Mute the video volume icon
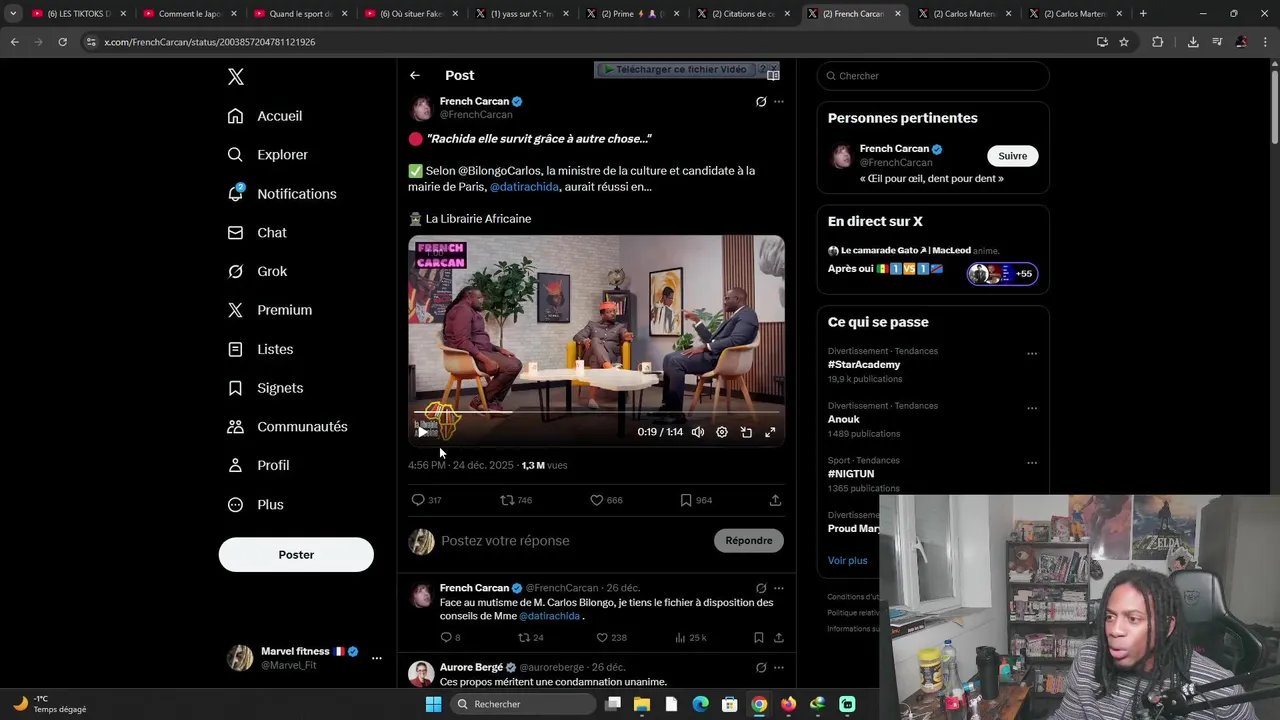Image resolution: width=1280 pixels, height=720 pixels. pos(698,432)
